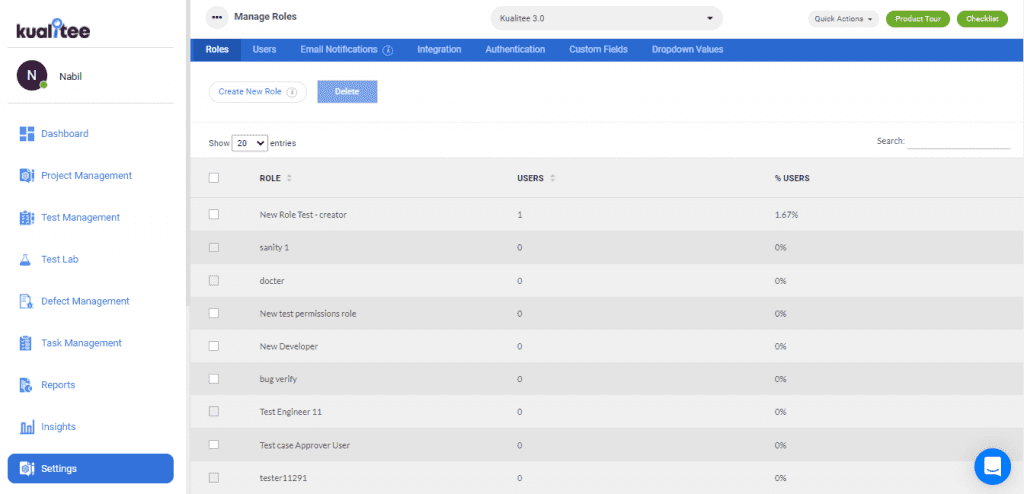Select the "tester11291" role name
This screenshot has width=1024, height=494.
[283, 478]
